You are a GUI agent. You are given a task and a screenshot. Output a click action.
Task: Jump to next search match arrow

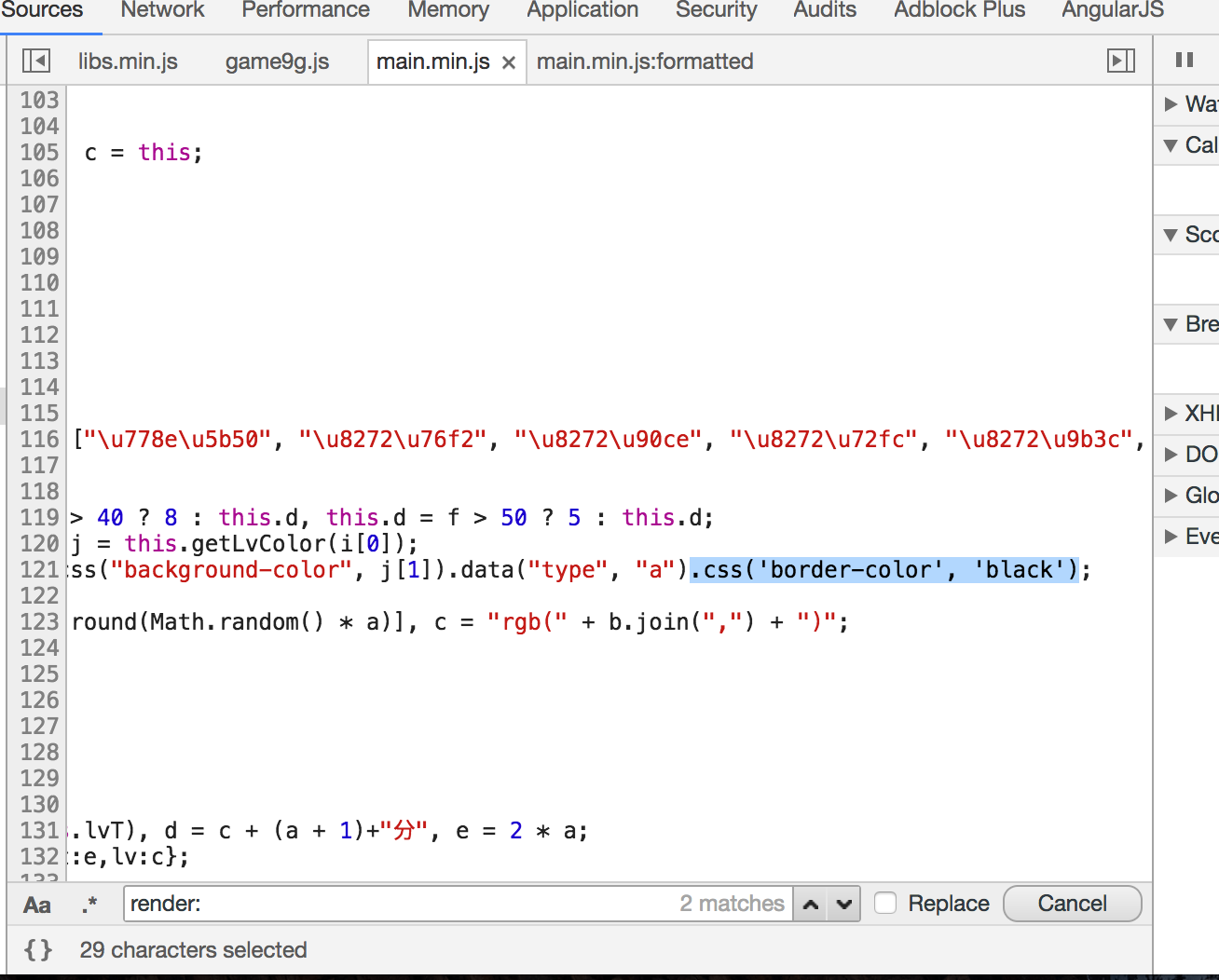(844, 904)
